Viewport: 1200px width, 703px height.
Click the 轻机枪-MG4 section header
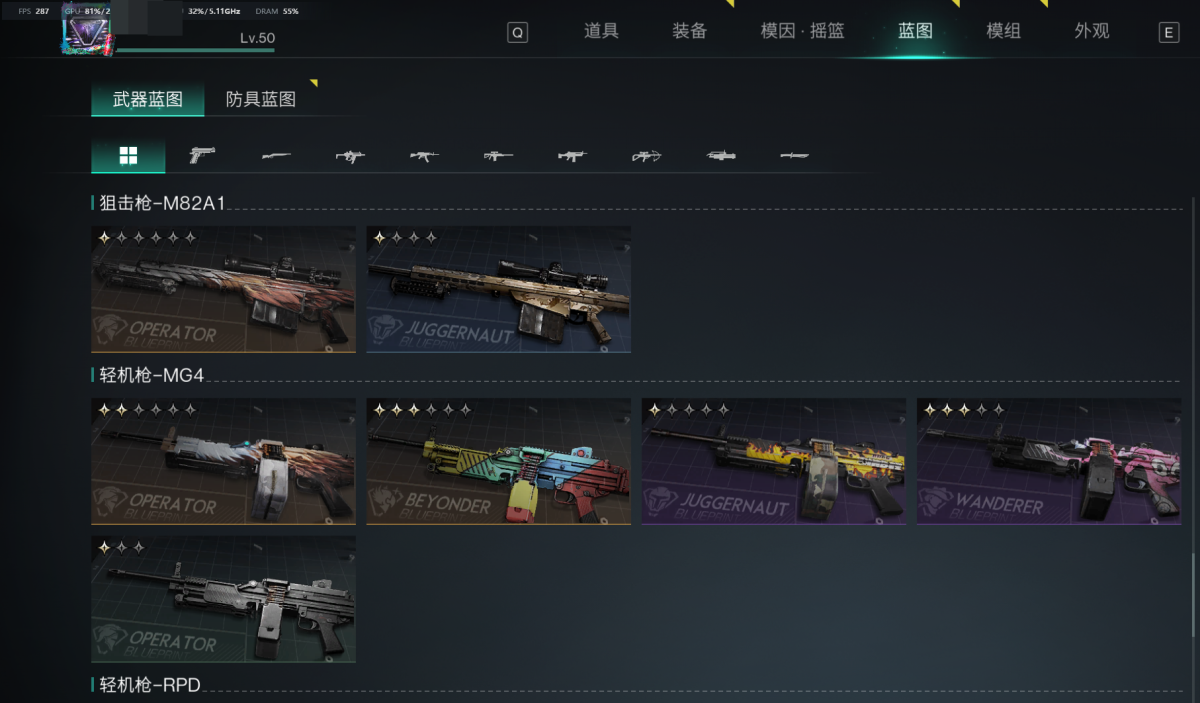point(153,375)
